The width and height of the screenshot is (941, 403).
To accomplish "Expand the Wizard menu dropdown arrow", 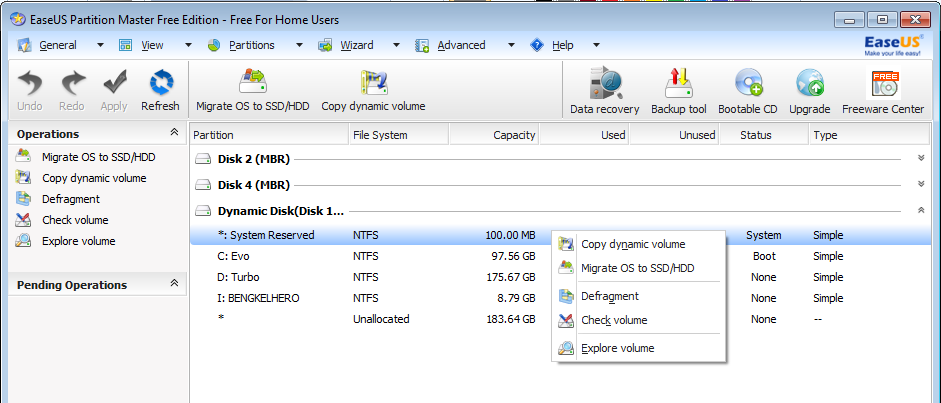I will coord(396,45).
